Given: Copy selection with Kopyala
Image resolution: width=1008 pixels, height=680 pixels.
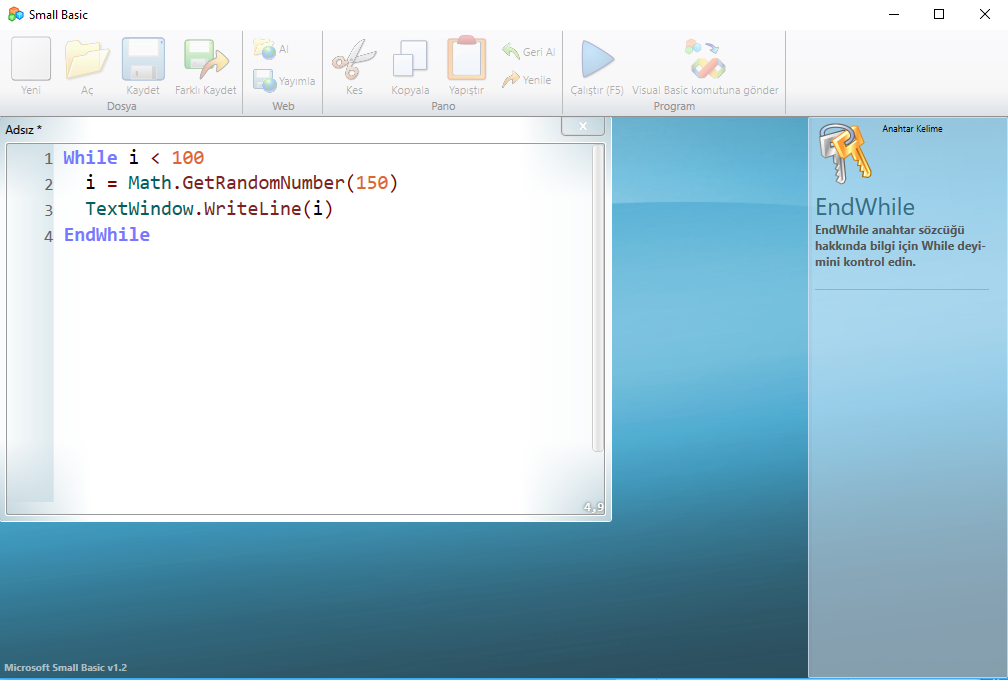Looking at the screenshot, I should tap(410, 66).
